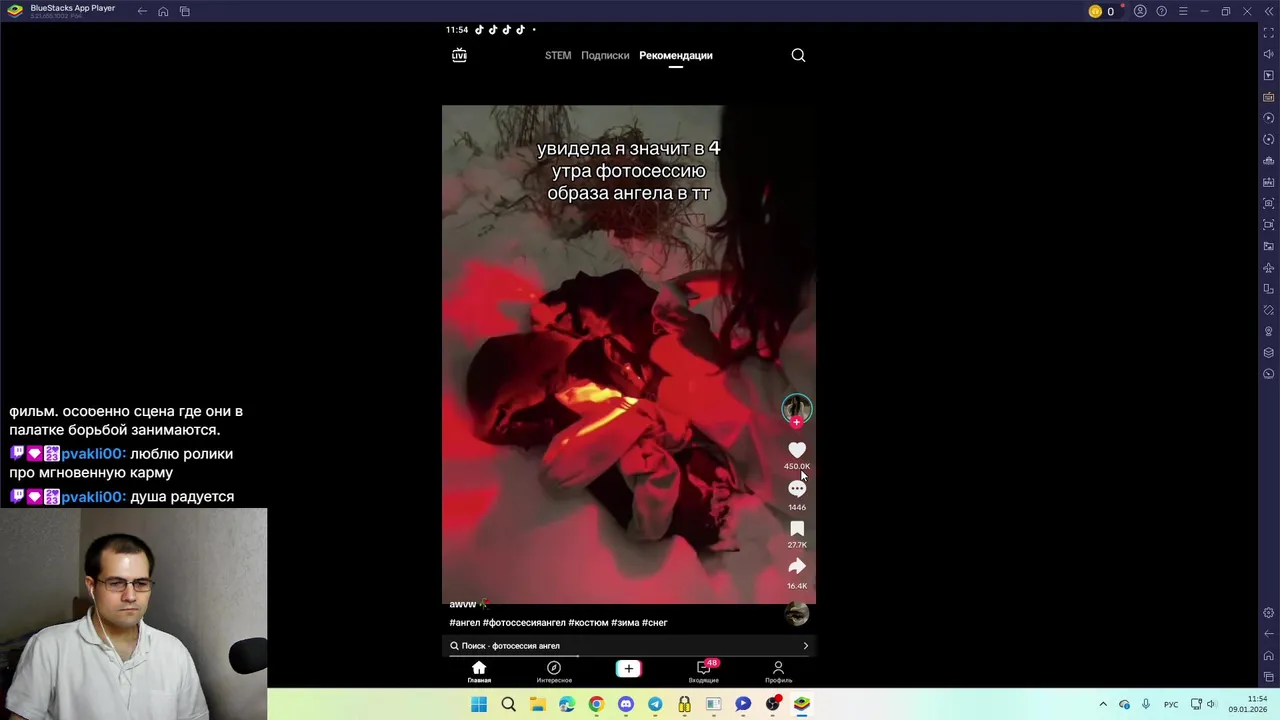Show hidden tray icons chevron

coord(1103,704)
